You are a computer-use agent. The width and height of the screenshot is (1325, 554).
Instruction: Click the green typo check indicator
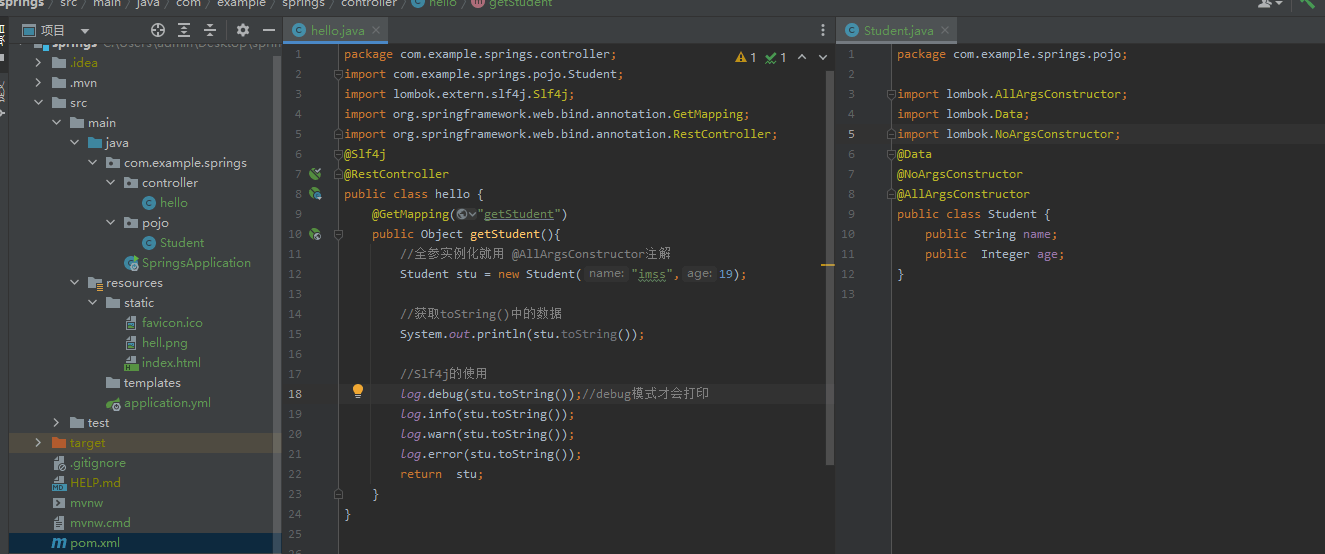[x=776, y=57]
